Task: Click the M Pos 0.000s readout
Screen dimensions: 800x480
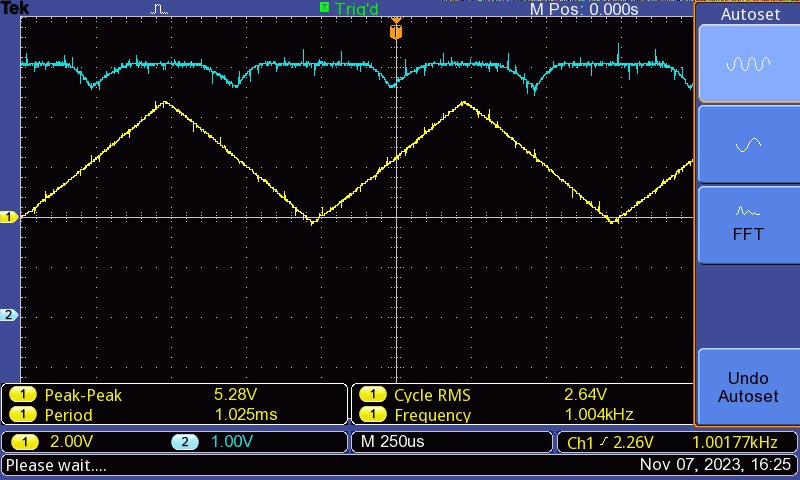Action: 583,9
